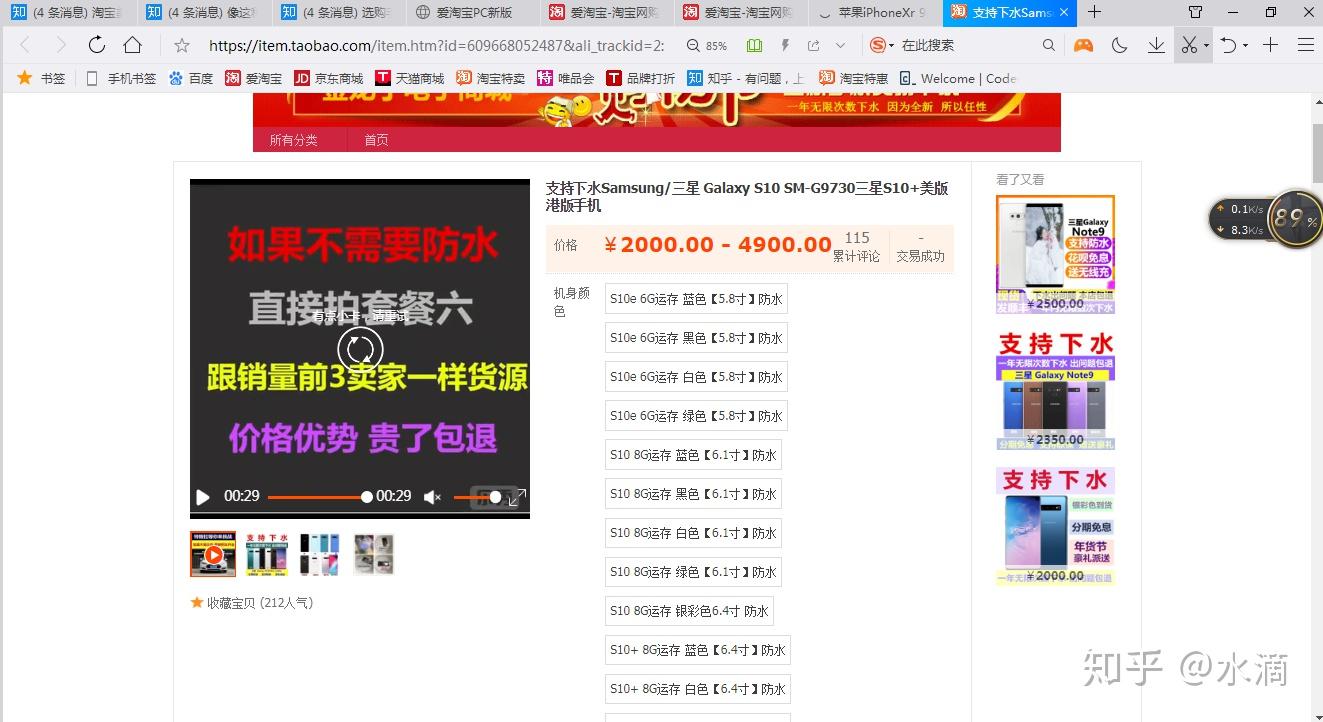This screenshot has width=1323, height=722.
Task: Select S10 8G运存 银彩色6.4寸 option
Action: (x=689, y=611)
